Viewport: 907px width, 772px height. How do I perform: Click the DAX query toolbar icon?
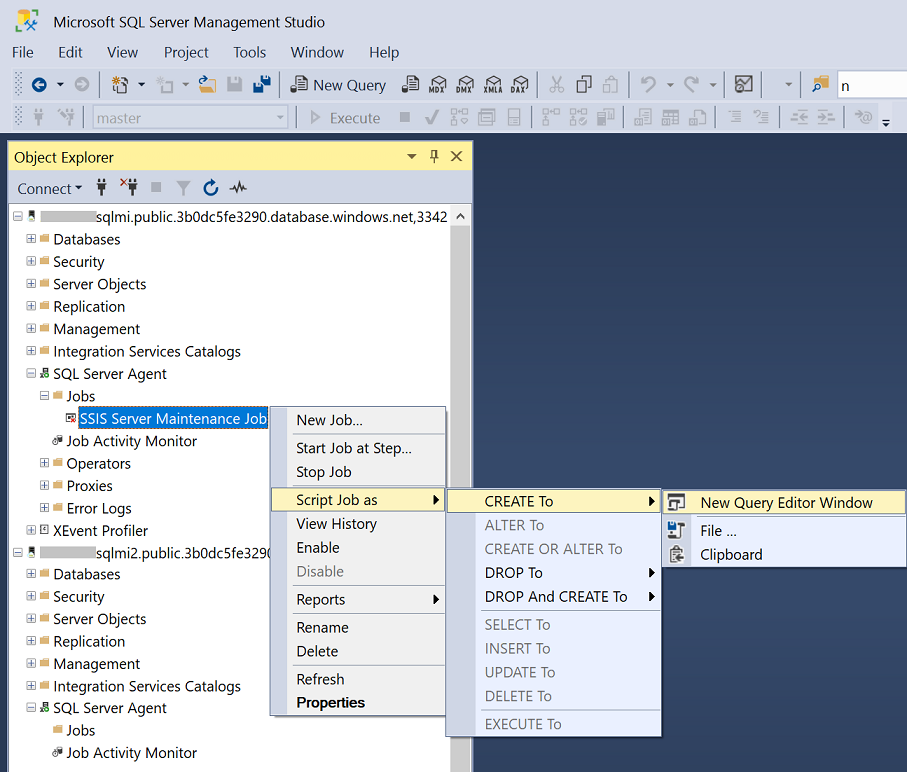coord(519,85)
